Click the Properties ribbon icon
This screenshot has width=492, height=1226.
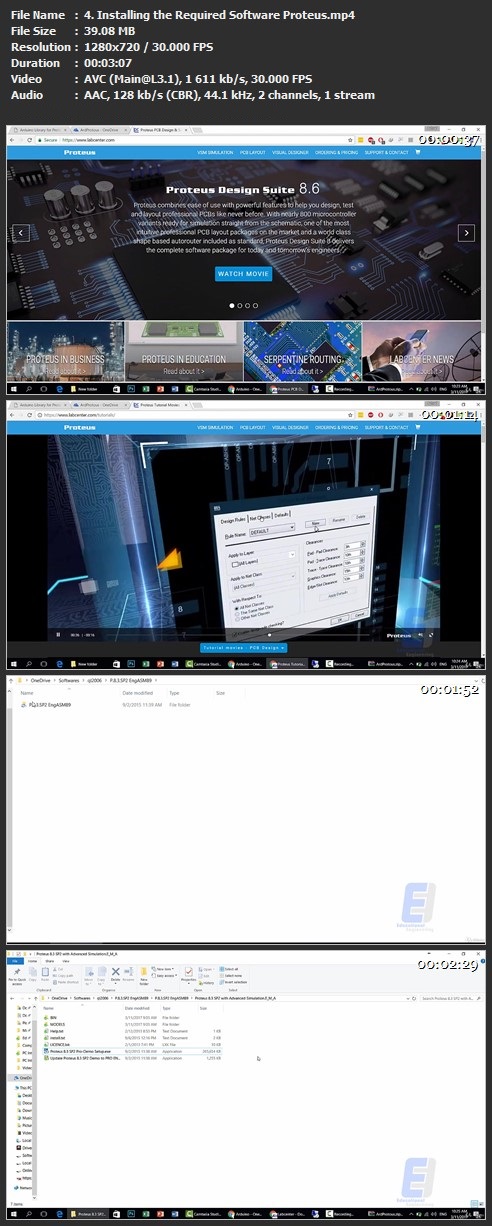tap(188, 974)
